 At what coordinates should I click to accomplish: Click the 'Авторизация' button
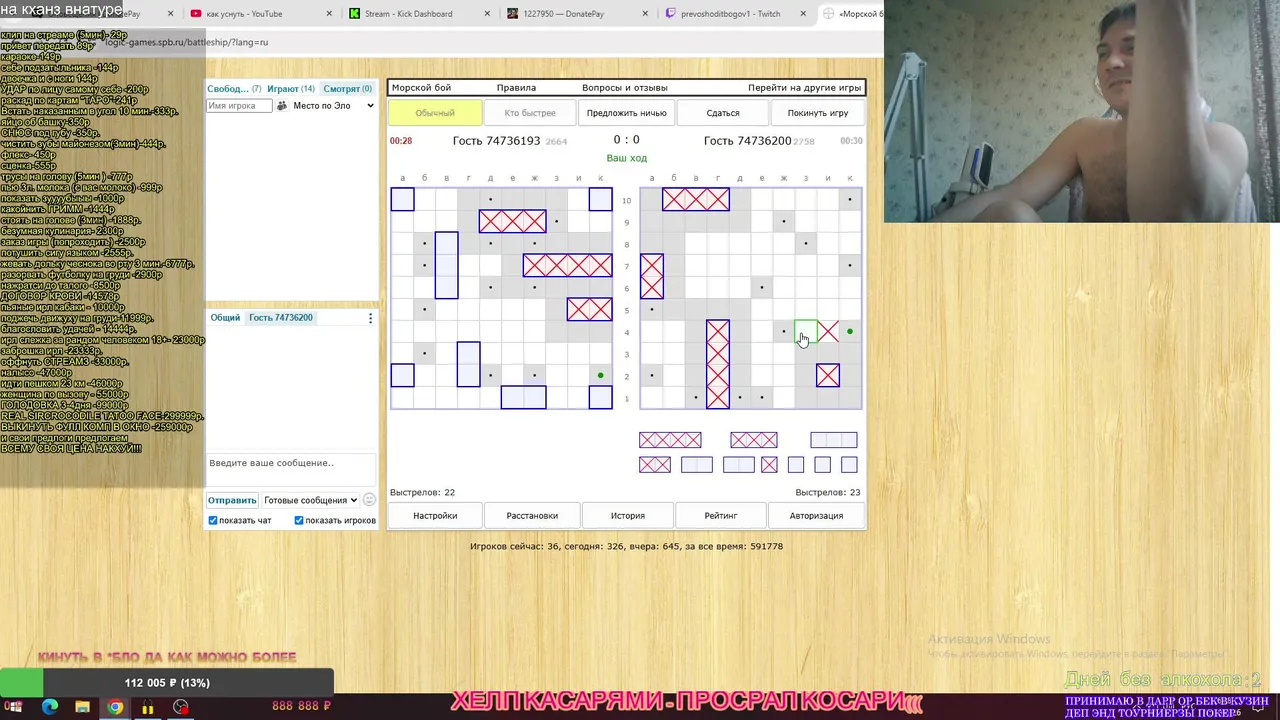(816, 516)
